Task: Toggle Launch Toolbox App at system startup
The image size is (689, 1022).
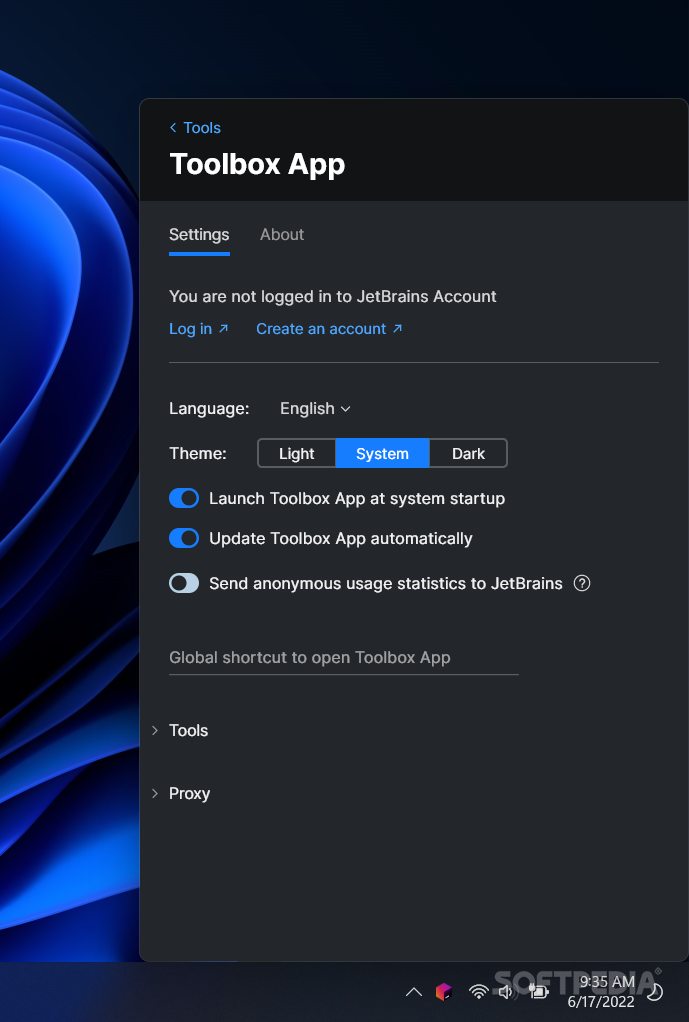Action: [x=184, y=499]
